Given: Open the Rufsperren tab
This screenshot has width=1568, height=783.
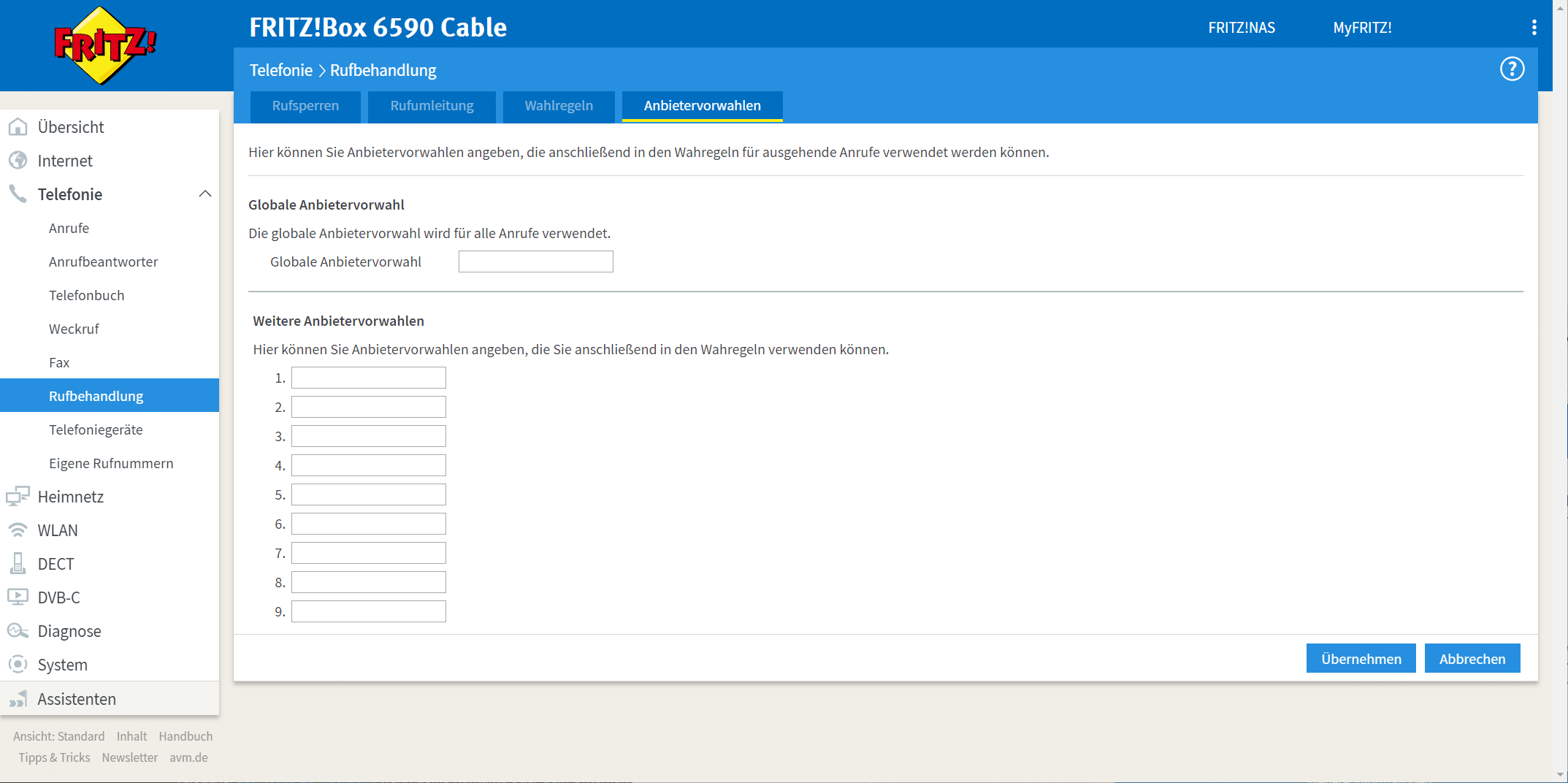Looking at the screenshot, I should (305, 106).
